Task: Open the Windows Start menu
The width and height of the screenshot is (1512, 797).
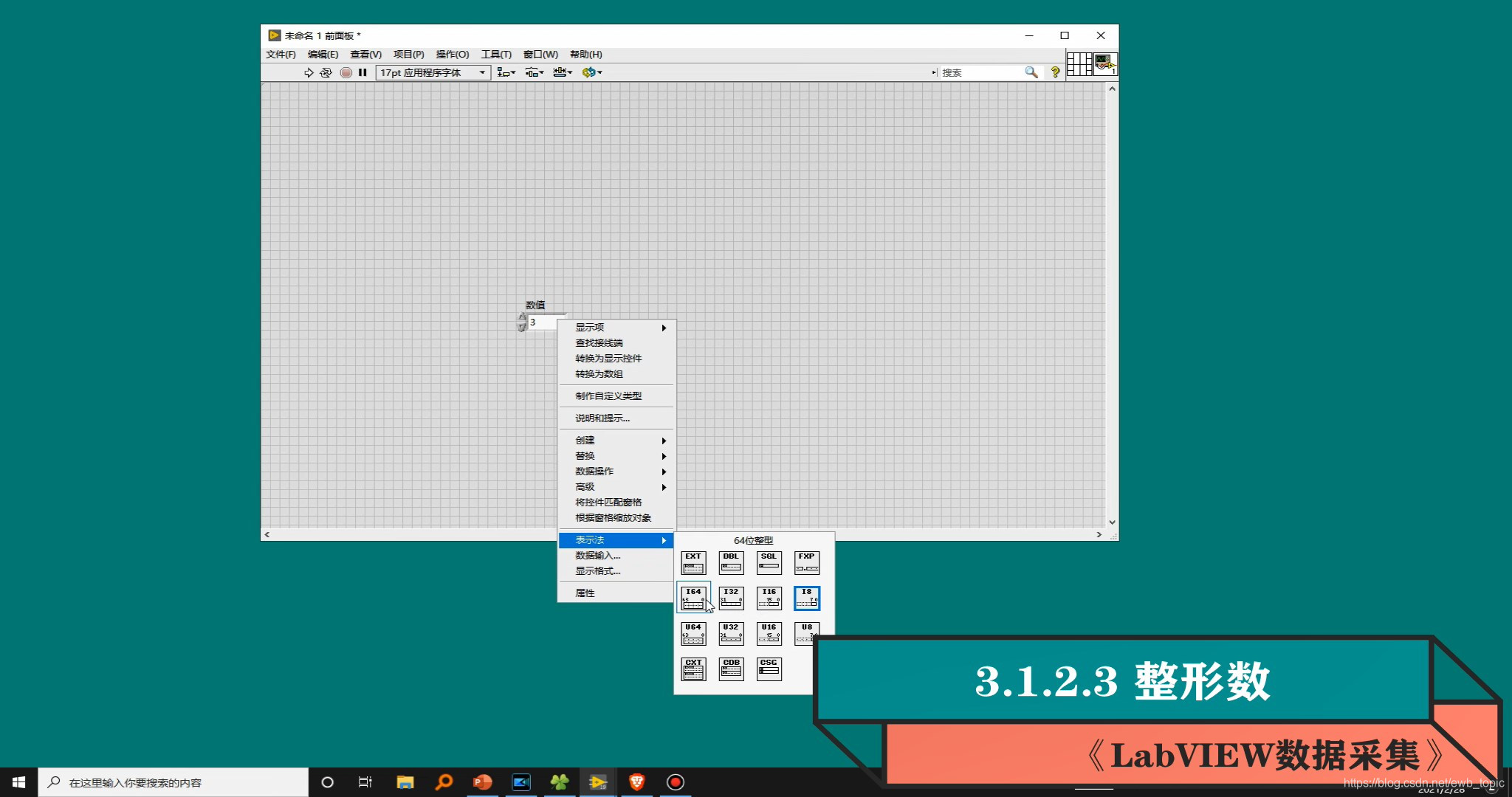Action: click(19, 782)
